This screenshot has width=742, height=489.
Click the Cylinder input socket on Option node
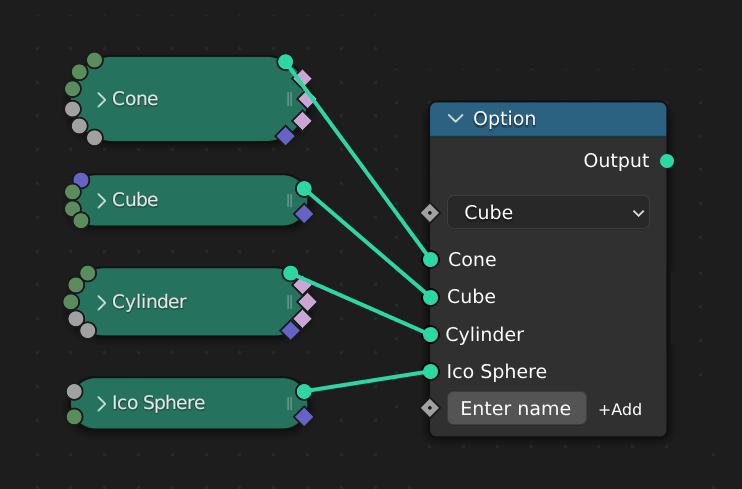coord(430,334)
